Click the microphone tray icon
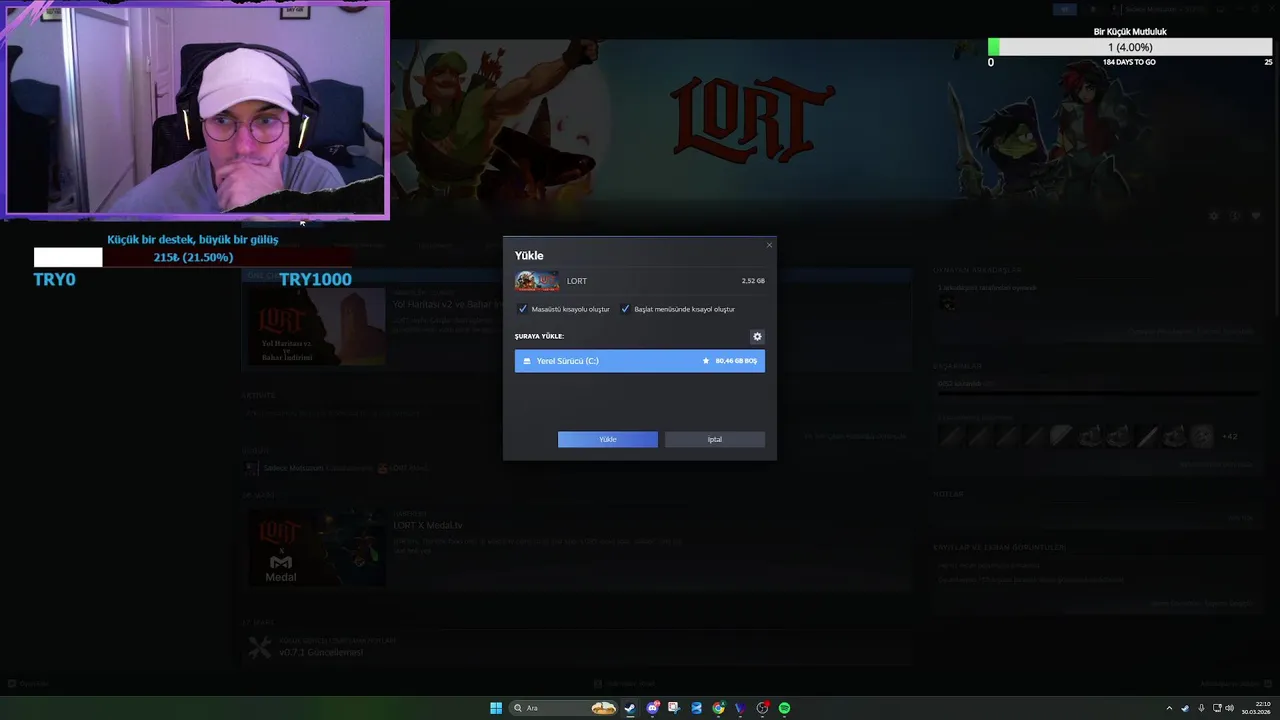Viewport: 1280px width, 720px height. (x=1201, y=708)
